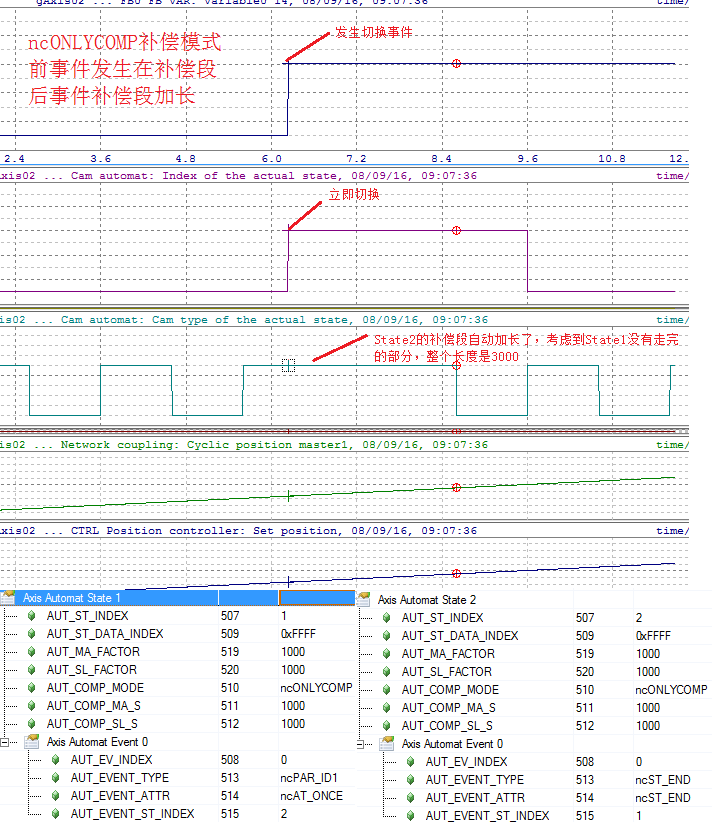This screenshot has width=714, height=822.
Task: Click the Axis Automat Event 0 label under State 2
Action: 452,744
